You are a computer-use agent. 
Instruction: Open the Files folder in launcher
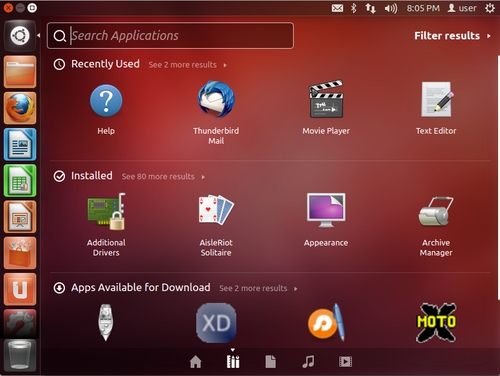(x=20, y=72)
